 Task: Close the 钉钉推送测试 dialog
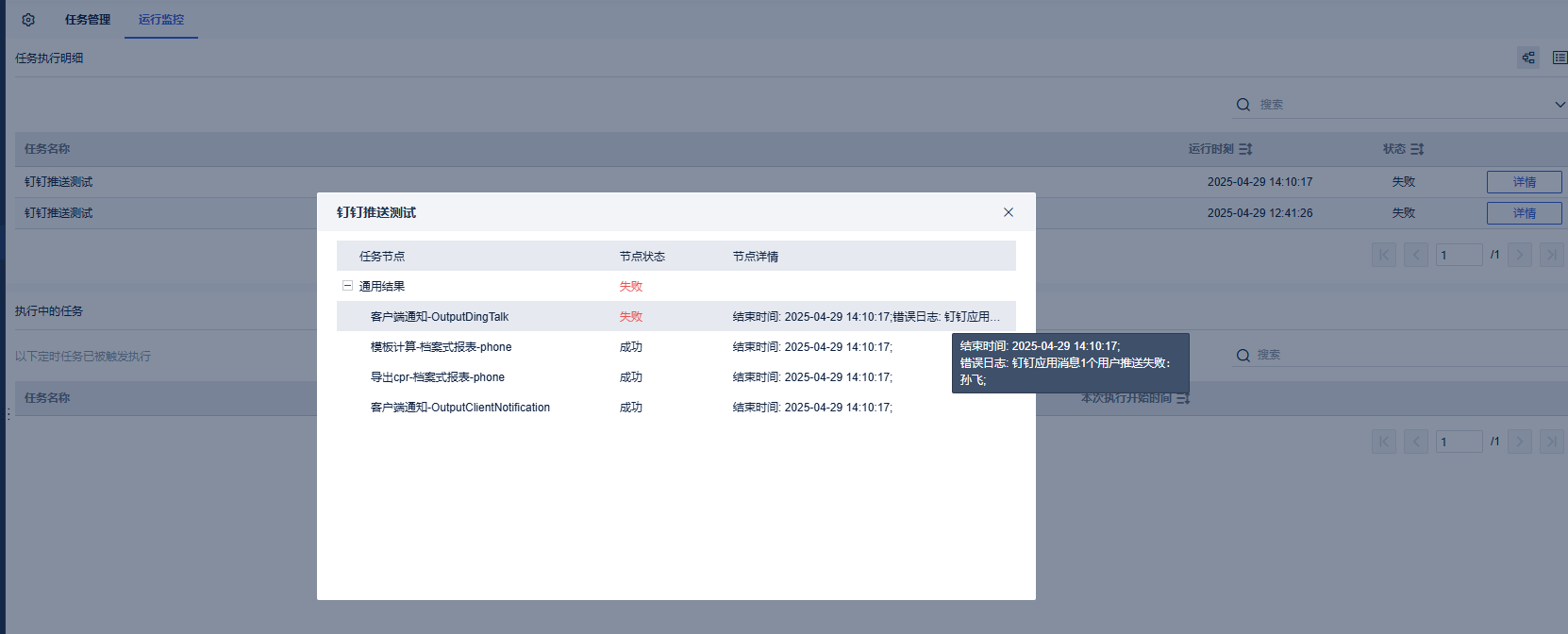click(1009, 212)
